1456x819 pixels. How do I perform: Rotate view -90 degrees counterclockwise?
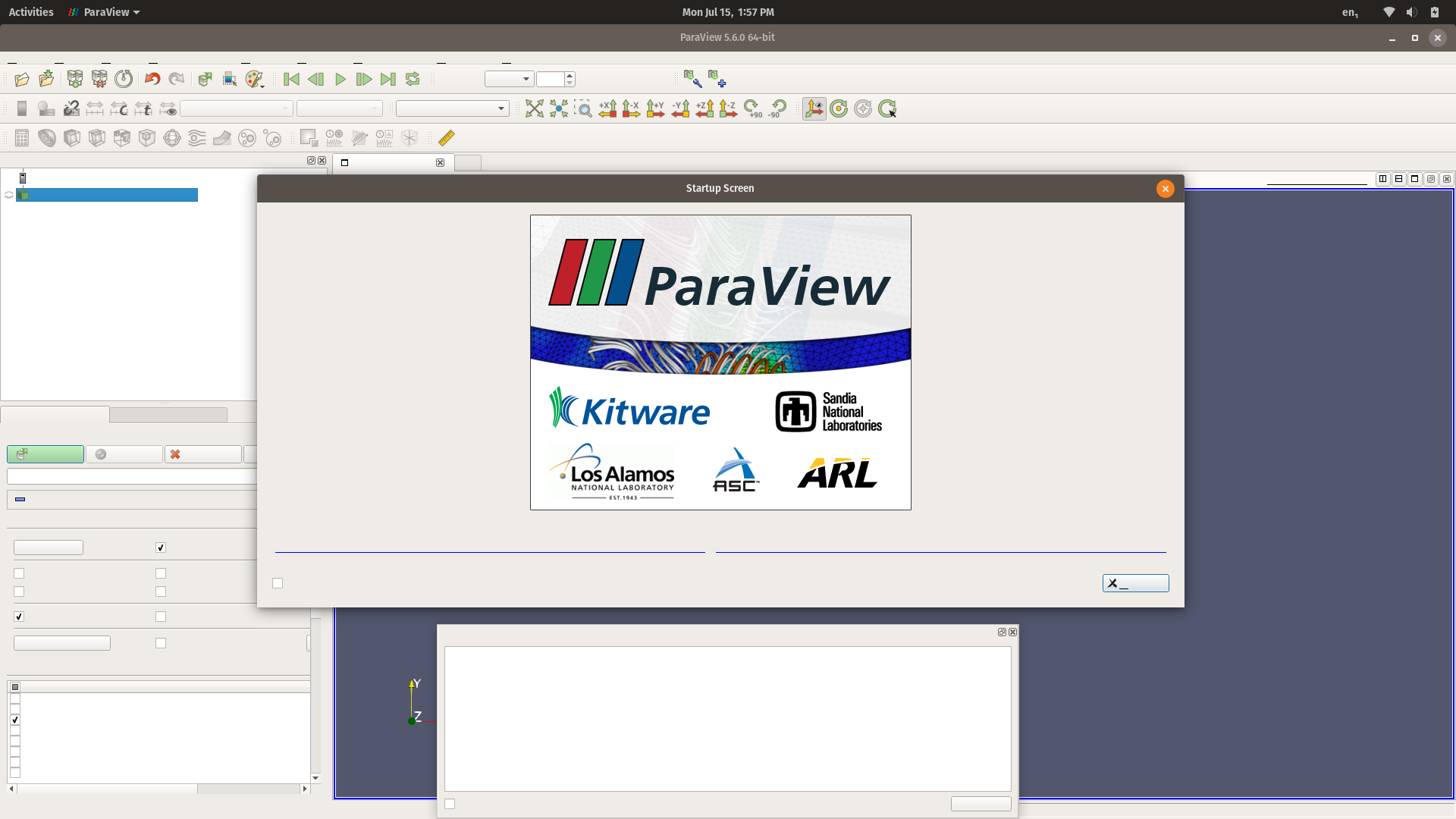[x=777, y=108]
